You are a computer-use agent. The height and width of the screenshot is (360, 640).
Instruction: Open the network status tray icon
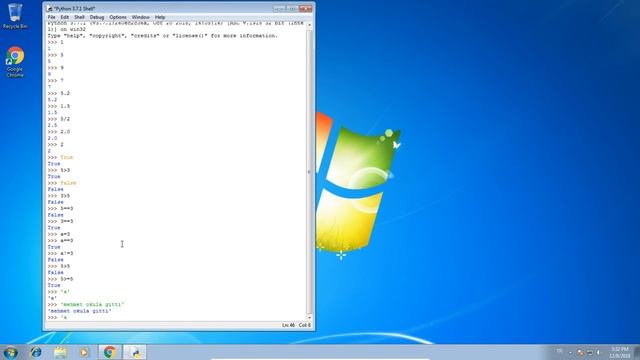[590, 352]
